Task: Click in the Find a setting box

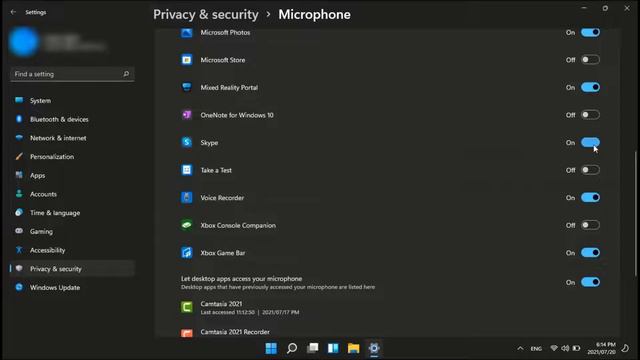Action: 72,74
